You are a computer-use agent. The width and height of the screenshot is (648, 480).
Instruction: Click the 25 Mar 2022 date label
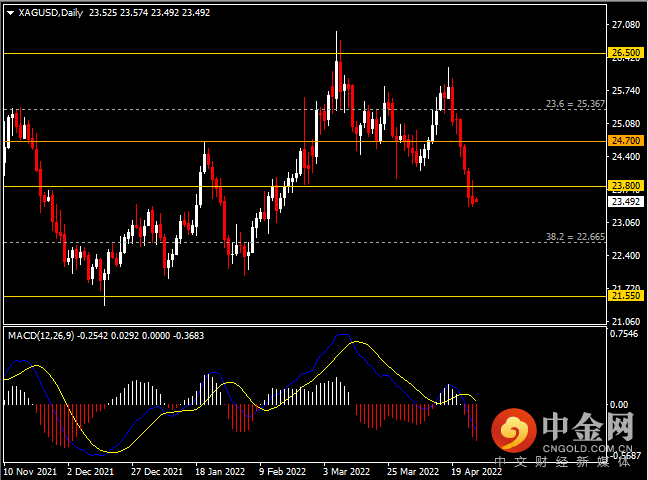(x=413, y=472)
